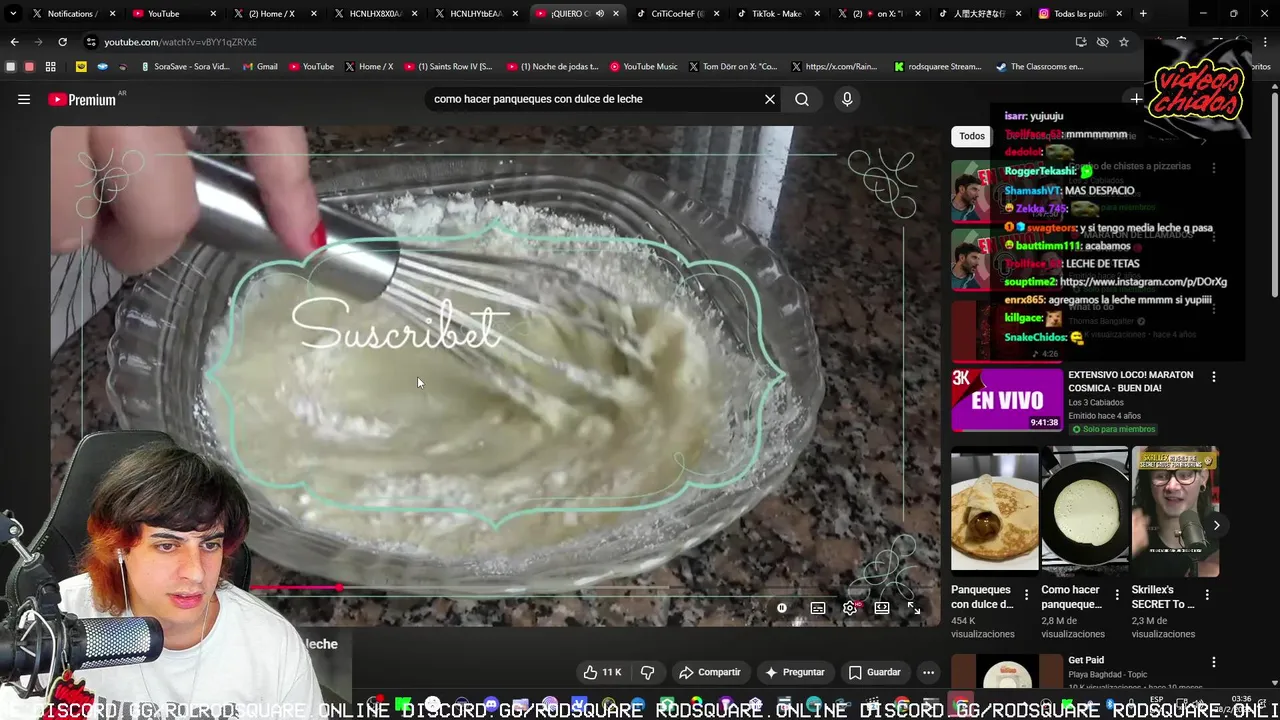Switch the player to theater mode
This screenshot has height=720, width=1280.
pyautogui.click(x=882, y=608)
